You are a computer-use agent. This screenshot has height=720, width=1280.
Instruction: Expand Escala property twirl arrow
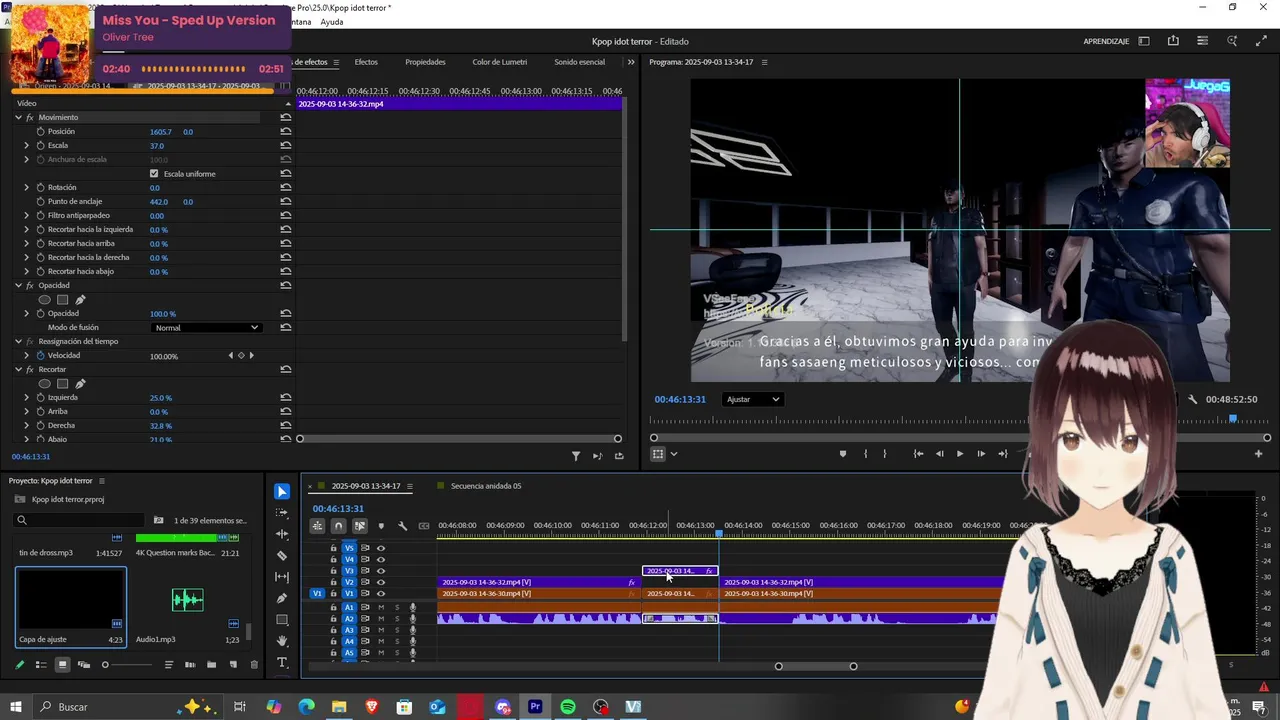coord(27,145)
